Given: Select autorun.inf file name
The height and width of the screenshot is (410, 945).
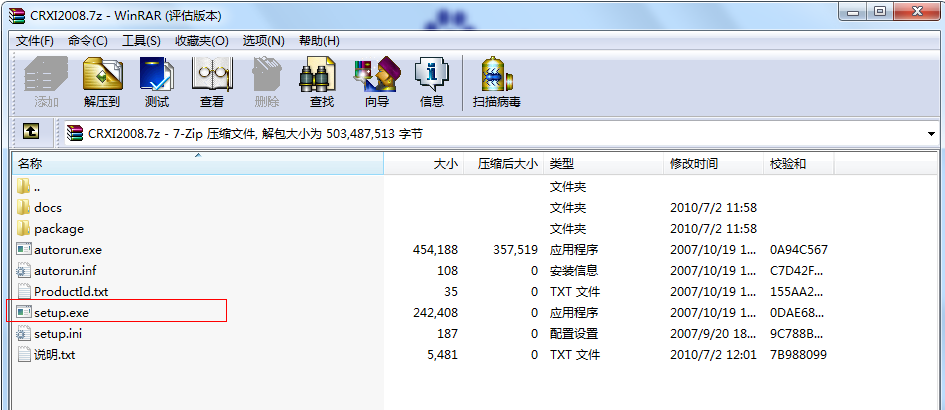Looking at the screenshot, I should pos(65,271).
